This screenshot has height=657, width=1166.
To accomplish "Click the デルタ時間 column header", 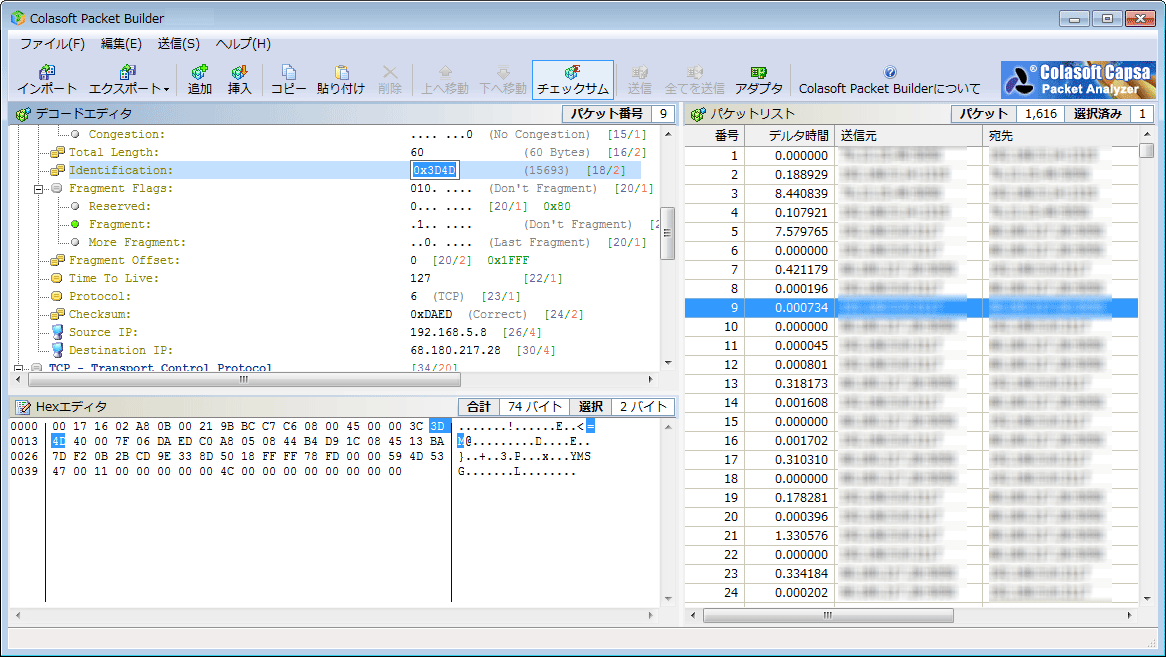I will coord(789,135).
